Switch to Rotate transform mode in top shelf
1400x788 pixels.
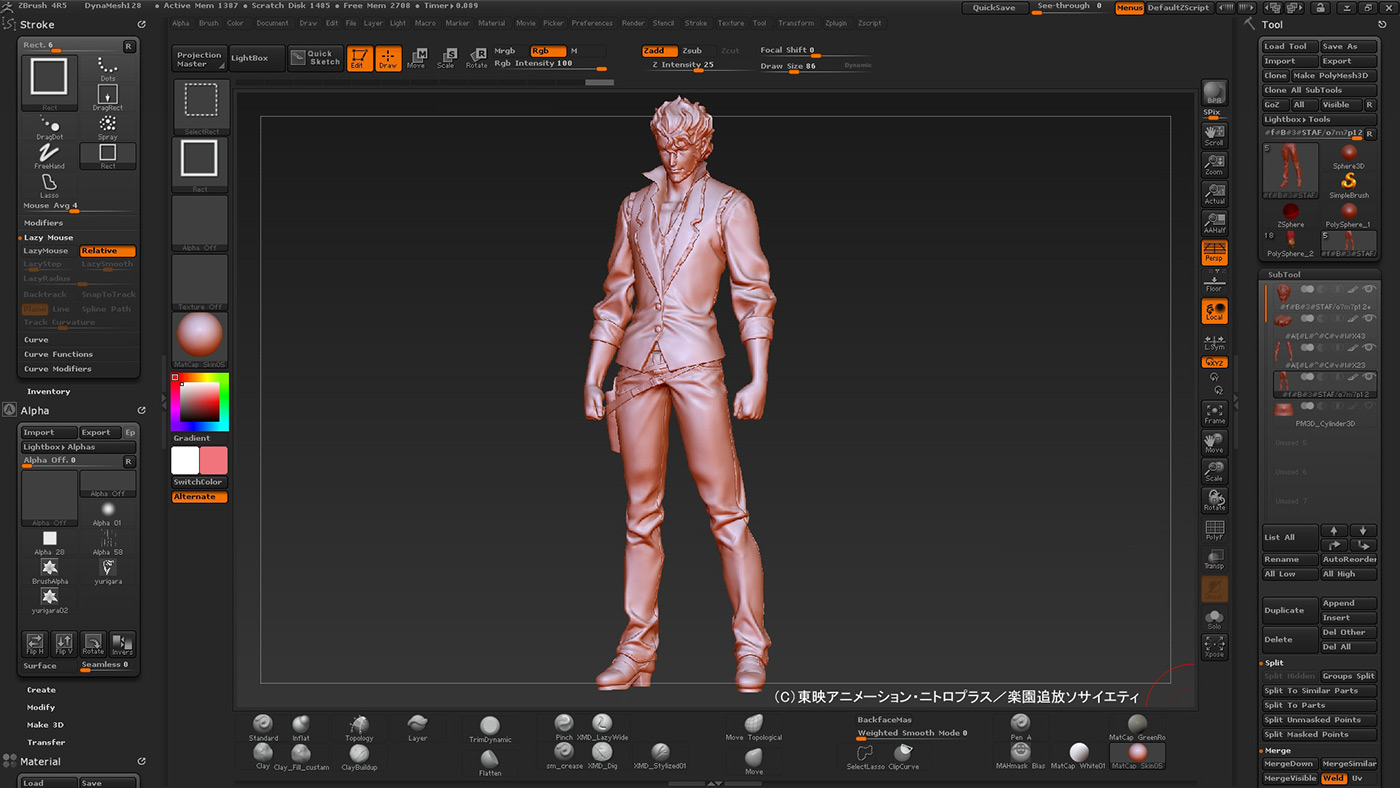pos(477,58)
